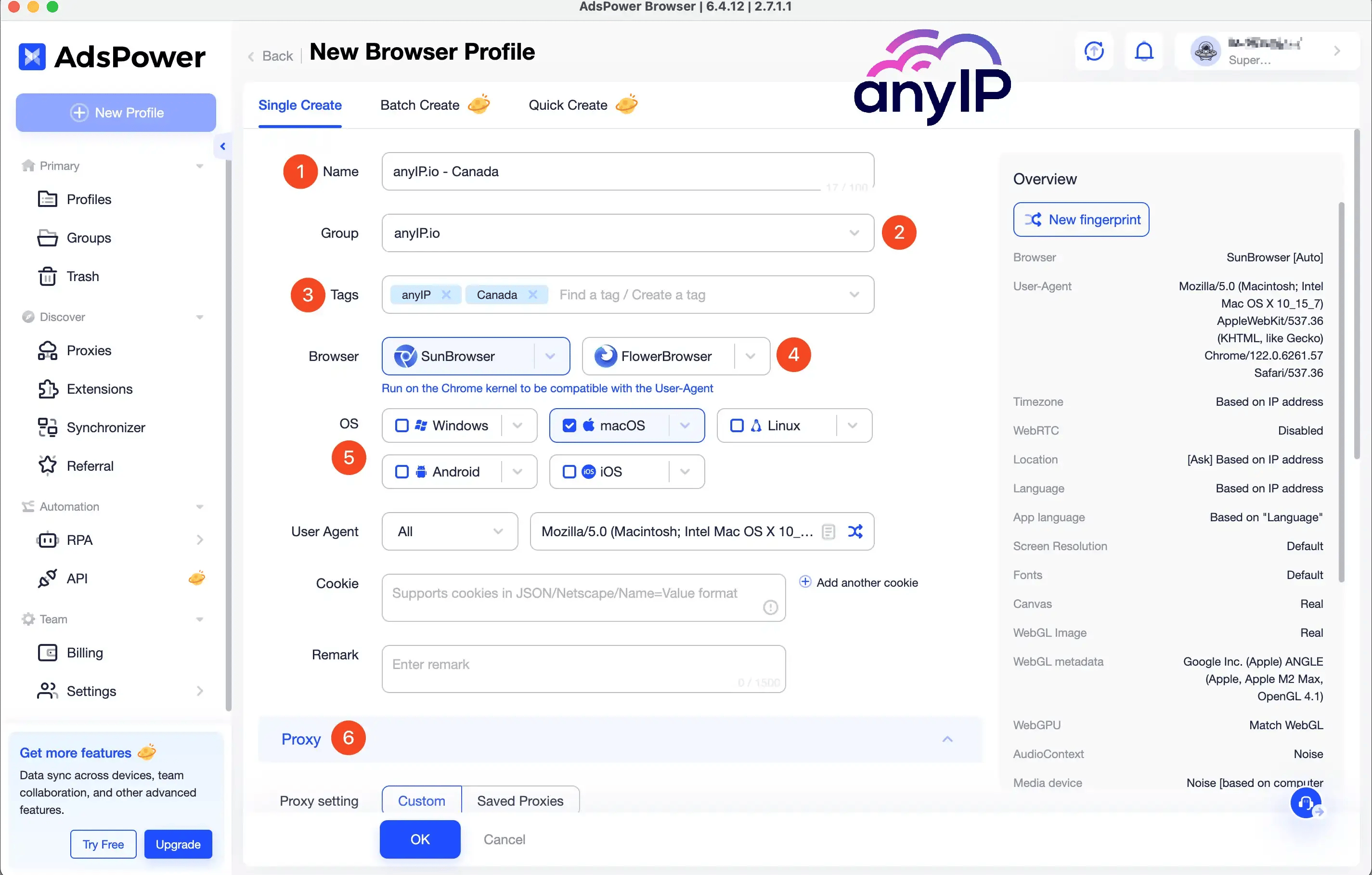This screenshot has height=875, width=1372.
Task: Click the New Profile button
Action: tap(116, 112)
